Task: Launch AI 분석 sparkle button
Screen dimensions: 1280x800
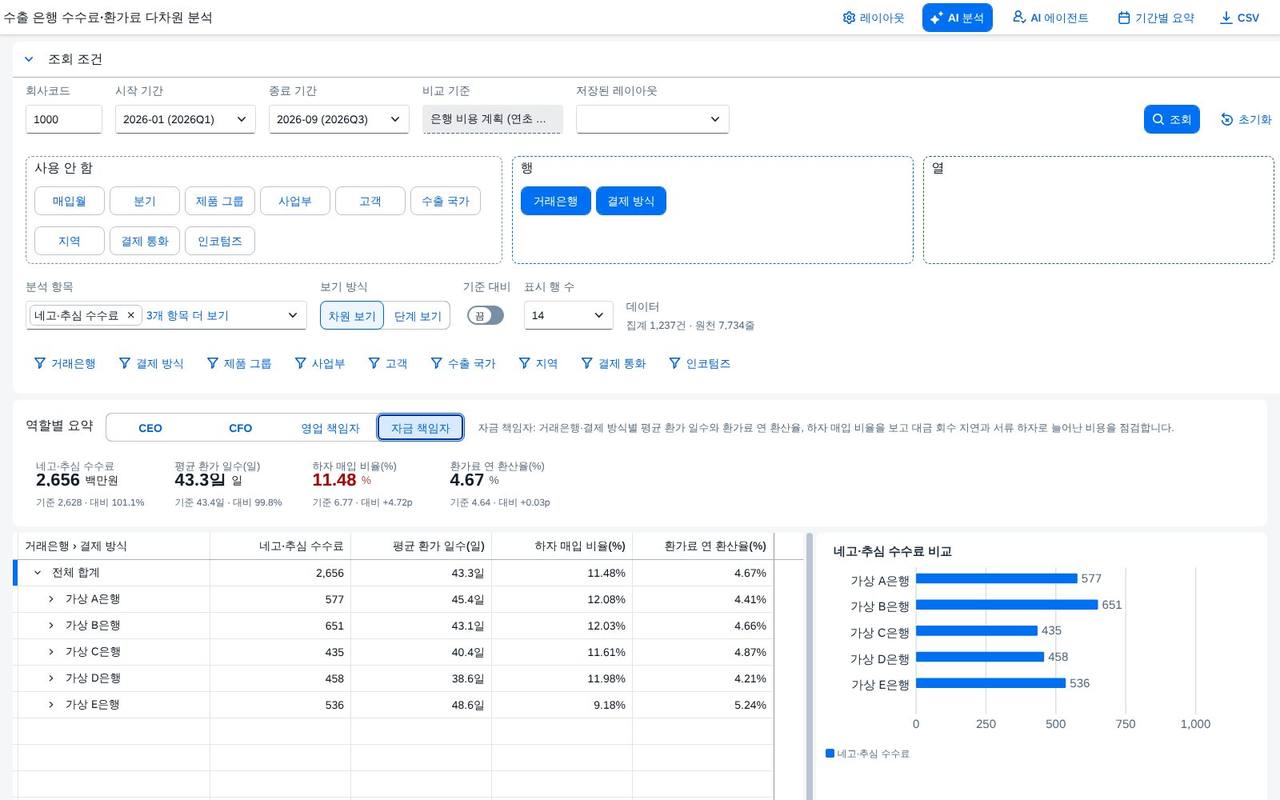Action: (957, 18)
